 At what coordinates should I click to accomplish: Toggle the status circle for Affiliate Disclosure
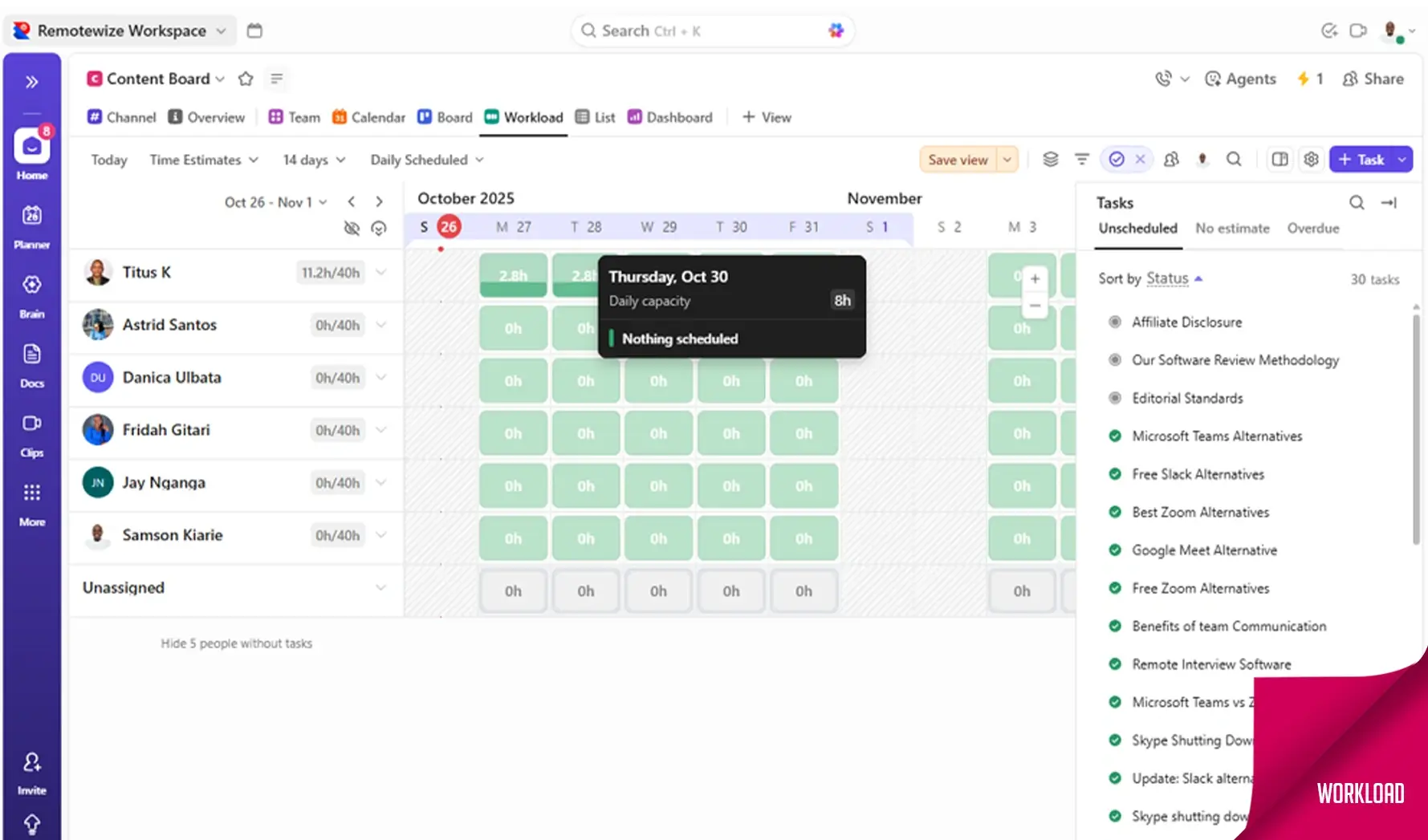pos(1115,322)
